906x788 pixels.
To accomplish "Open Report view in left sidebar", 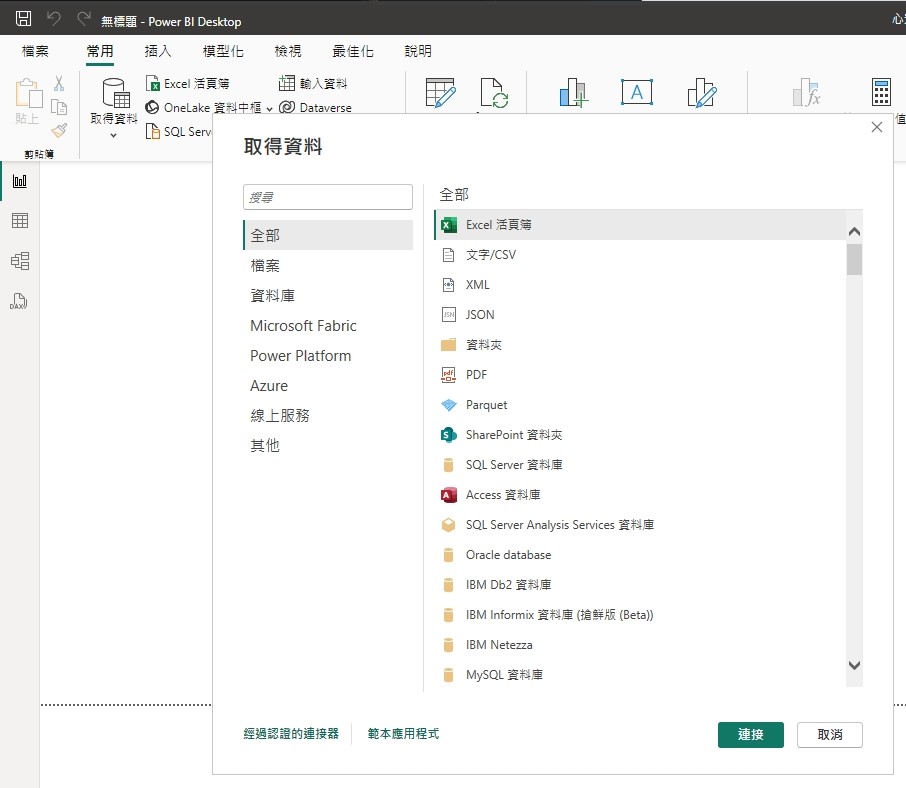I will click(20, 181).
